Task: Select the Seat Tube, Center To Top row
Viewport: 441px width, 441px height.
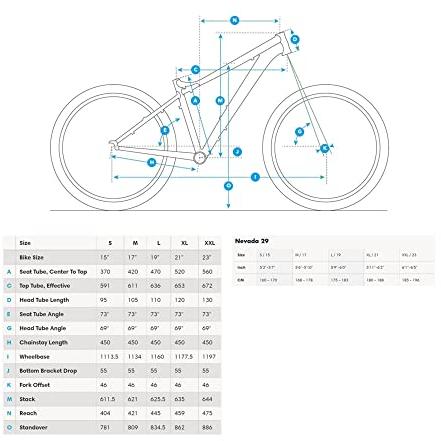Action: (x=112, y=272)
